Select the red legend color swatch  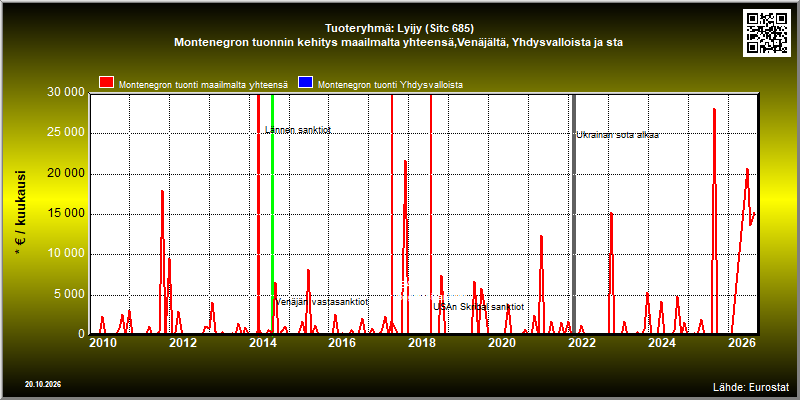107,83
